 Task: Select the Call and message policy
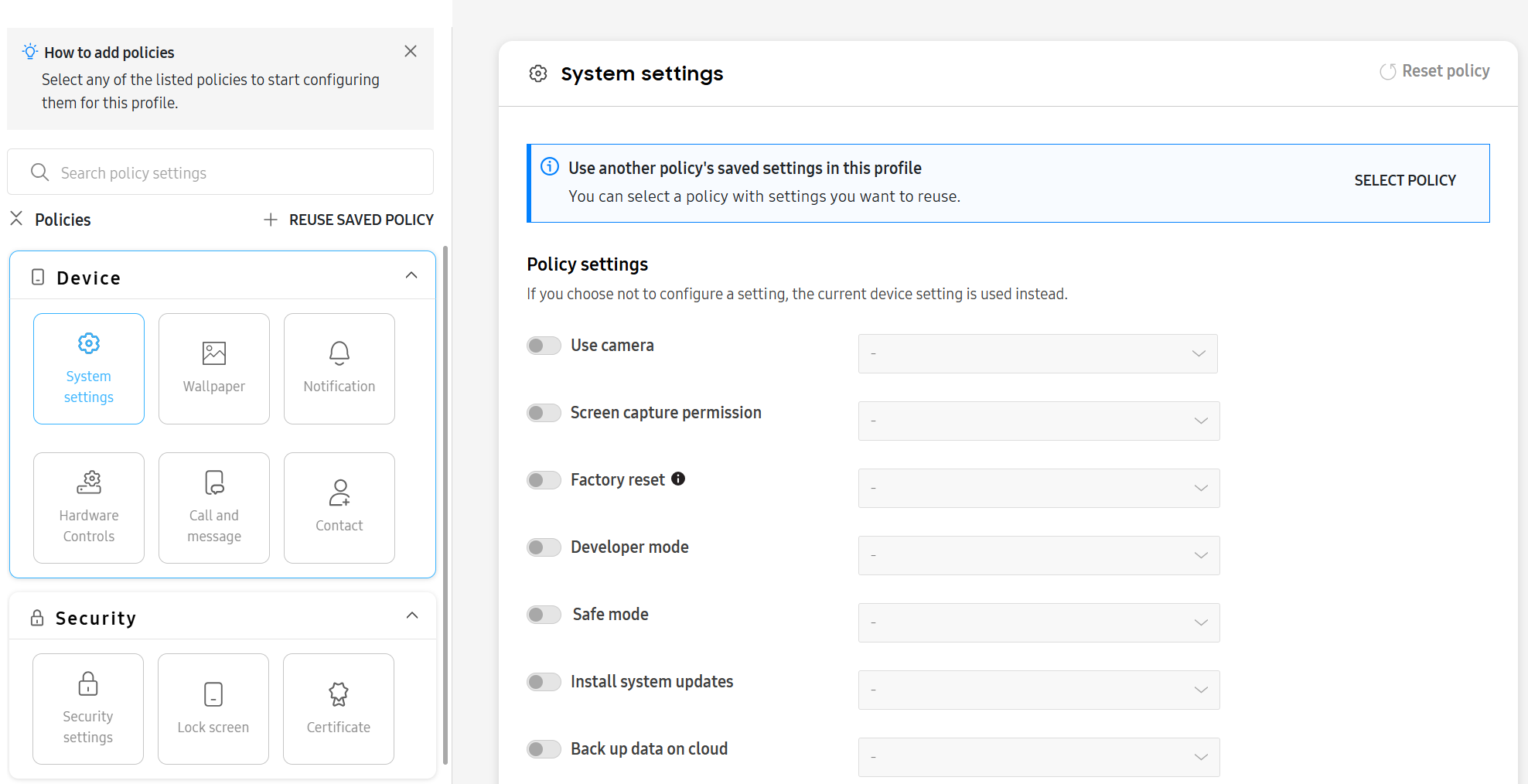pos(213,507)
